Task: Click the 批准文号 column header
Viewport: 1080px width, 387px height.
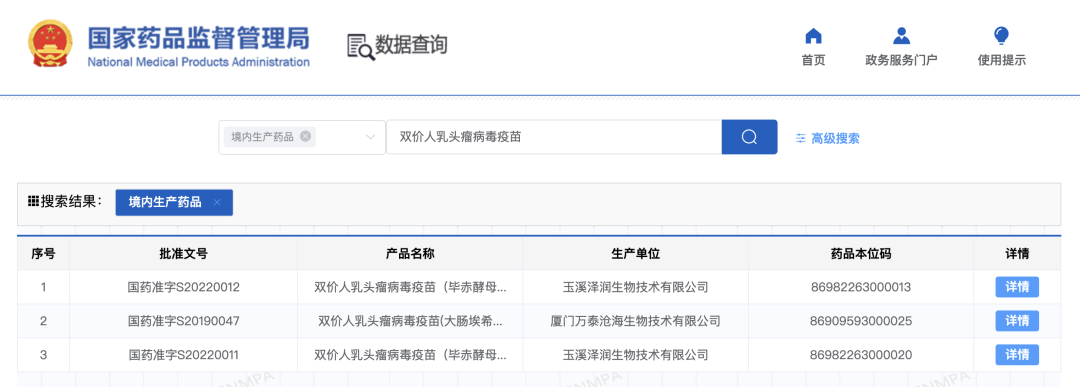Action: (183, 253)
